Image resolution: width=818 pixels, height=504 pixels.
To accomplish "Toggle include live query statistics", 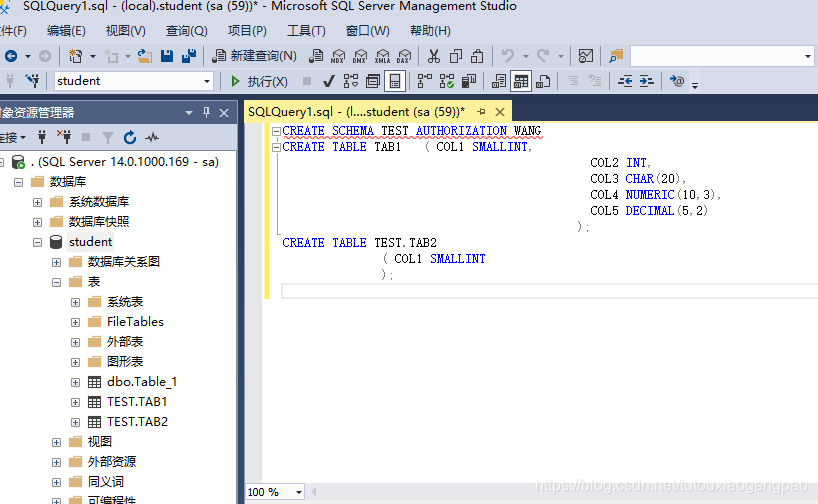I will click(447, 81).
